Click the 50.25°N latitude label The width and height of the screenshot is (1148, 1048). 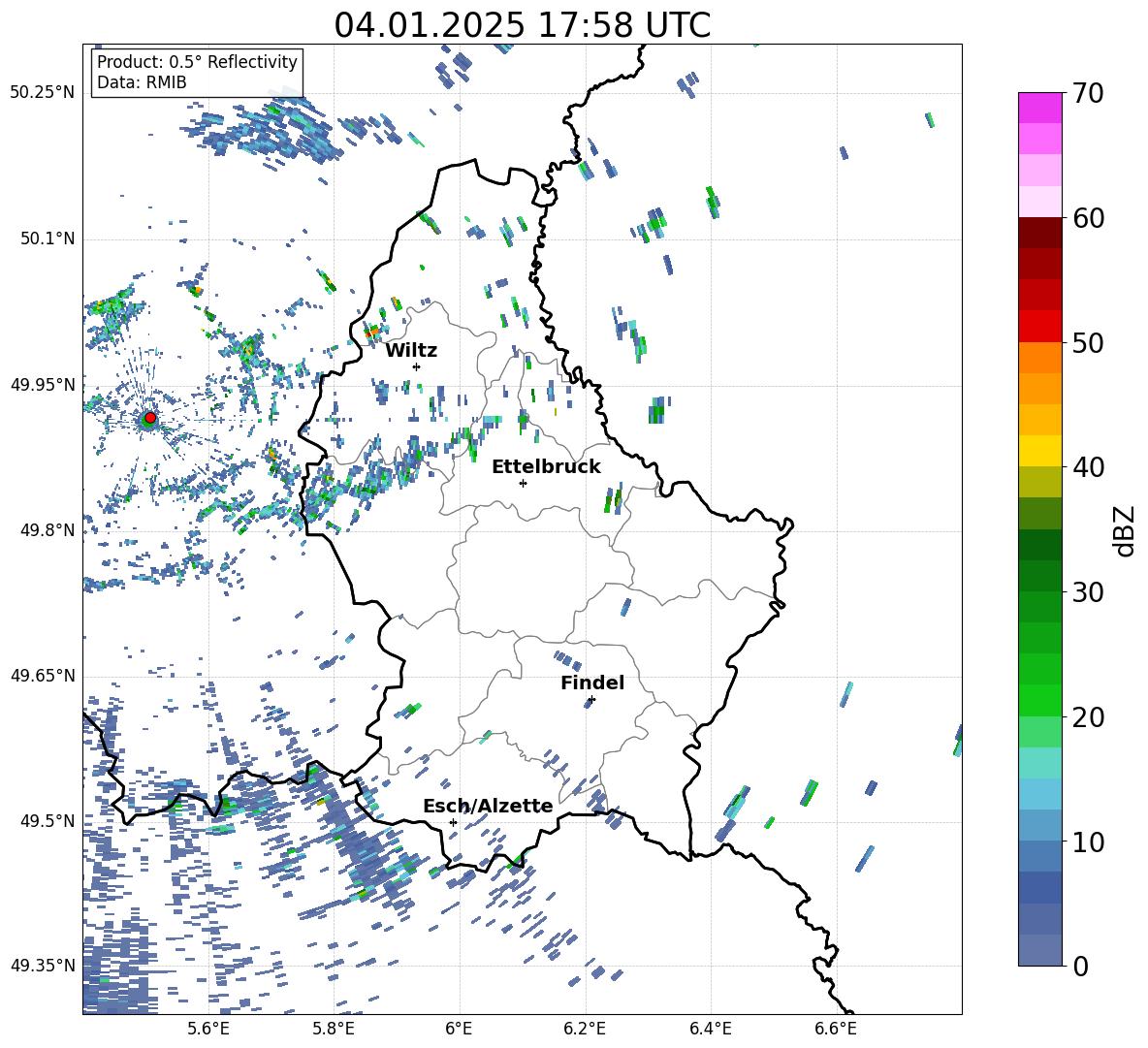pos(43,93)
